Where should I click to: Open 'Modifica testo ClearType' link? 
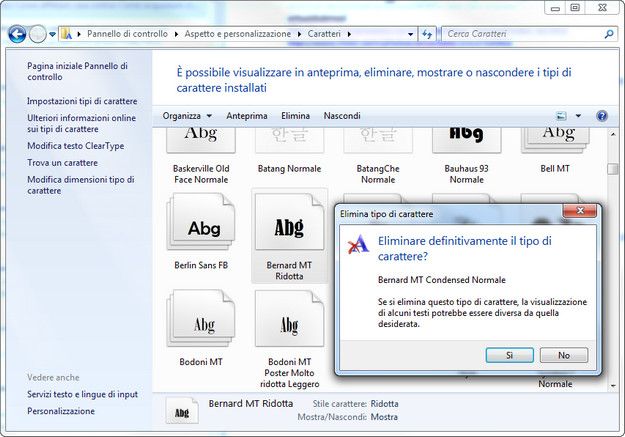(x=76, y=146)
